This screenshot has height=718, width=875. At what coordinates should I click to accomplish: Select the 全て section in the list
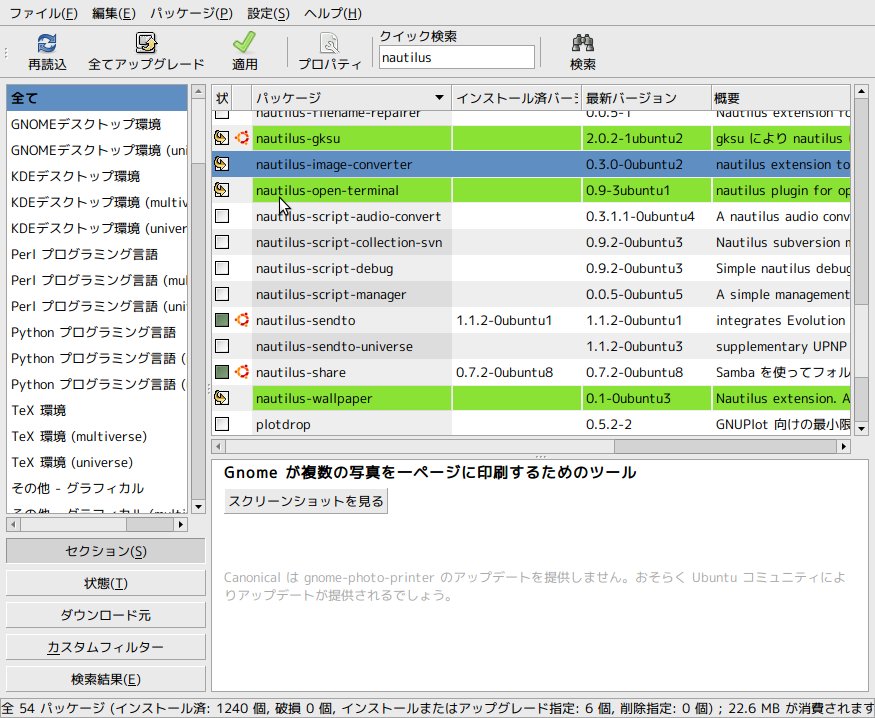(x=97, y=98)
